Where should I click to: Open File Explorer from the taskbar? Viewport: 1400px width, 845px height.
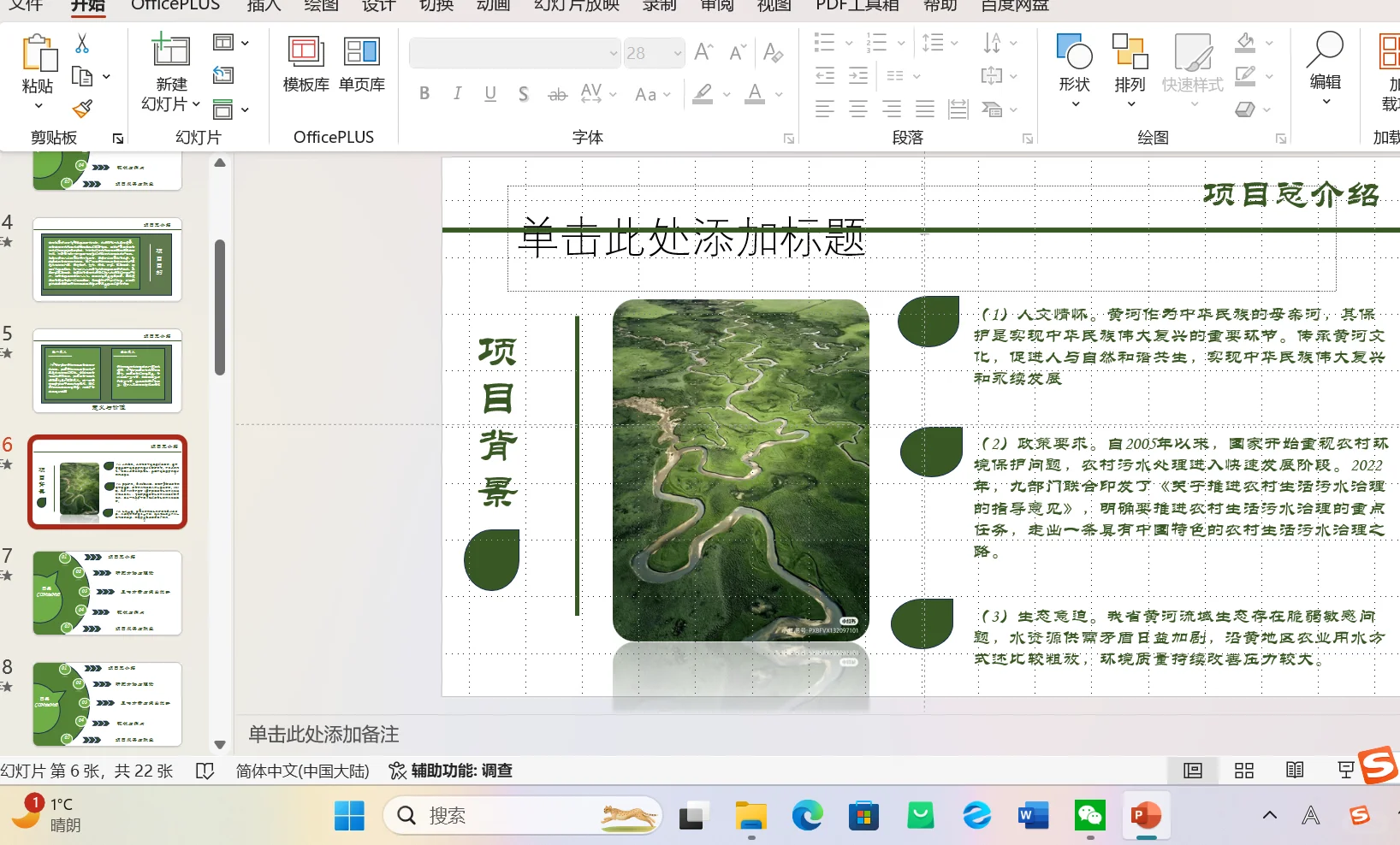pyautogui.click(x=751, y=816)
